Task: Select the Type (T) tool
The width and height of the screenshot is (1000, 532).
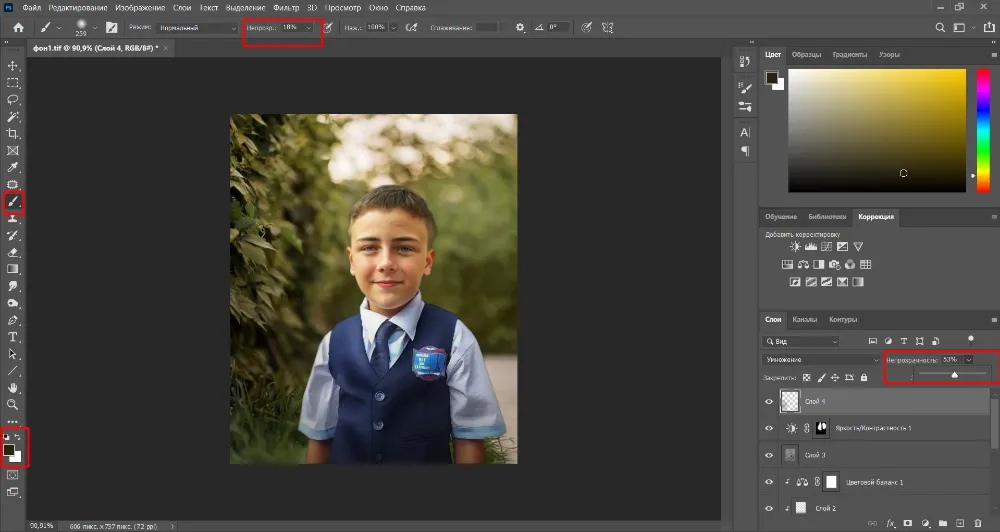Action: [x=14, y=337]
